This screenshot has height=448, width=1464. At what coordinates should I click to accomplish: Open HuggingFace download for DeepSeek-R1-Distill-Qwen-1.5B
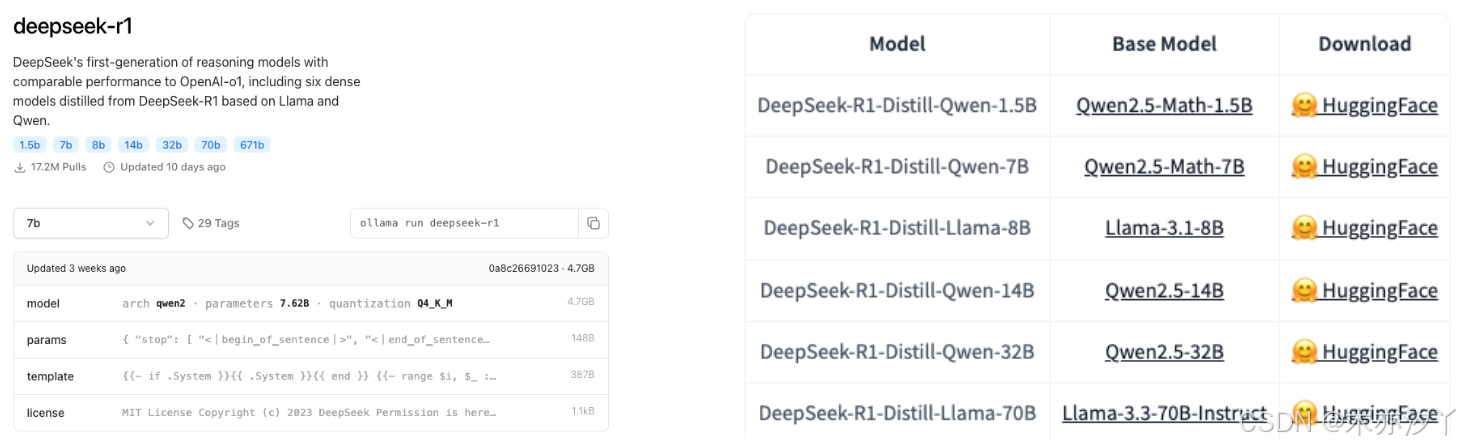coord(1364,105)
